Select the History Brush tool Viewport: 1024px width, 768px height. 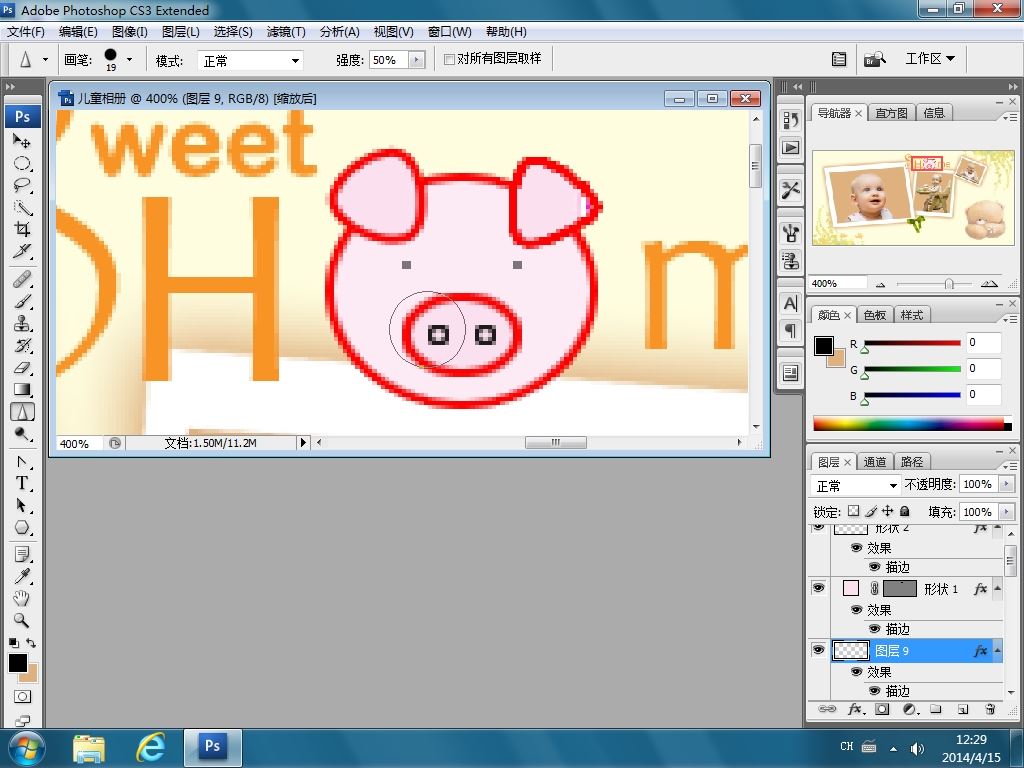tap(22, 345)
